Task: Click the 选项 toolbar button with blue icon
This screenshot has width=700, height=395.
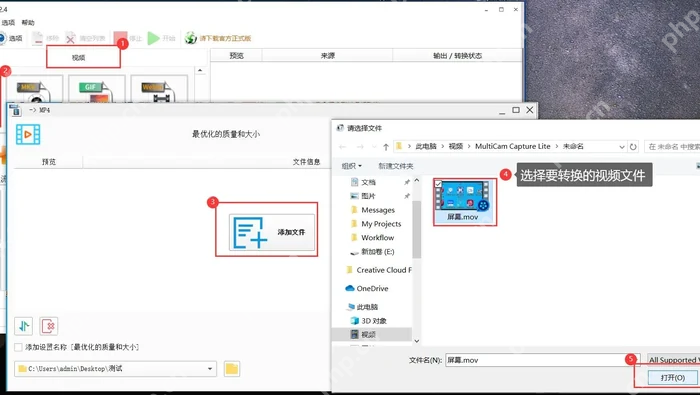Action: 10,38
